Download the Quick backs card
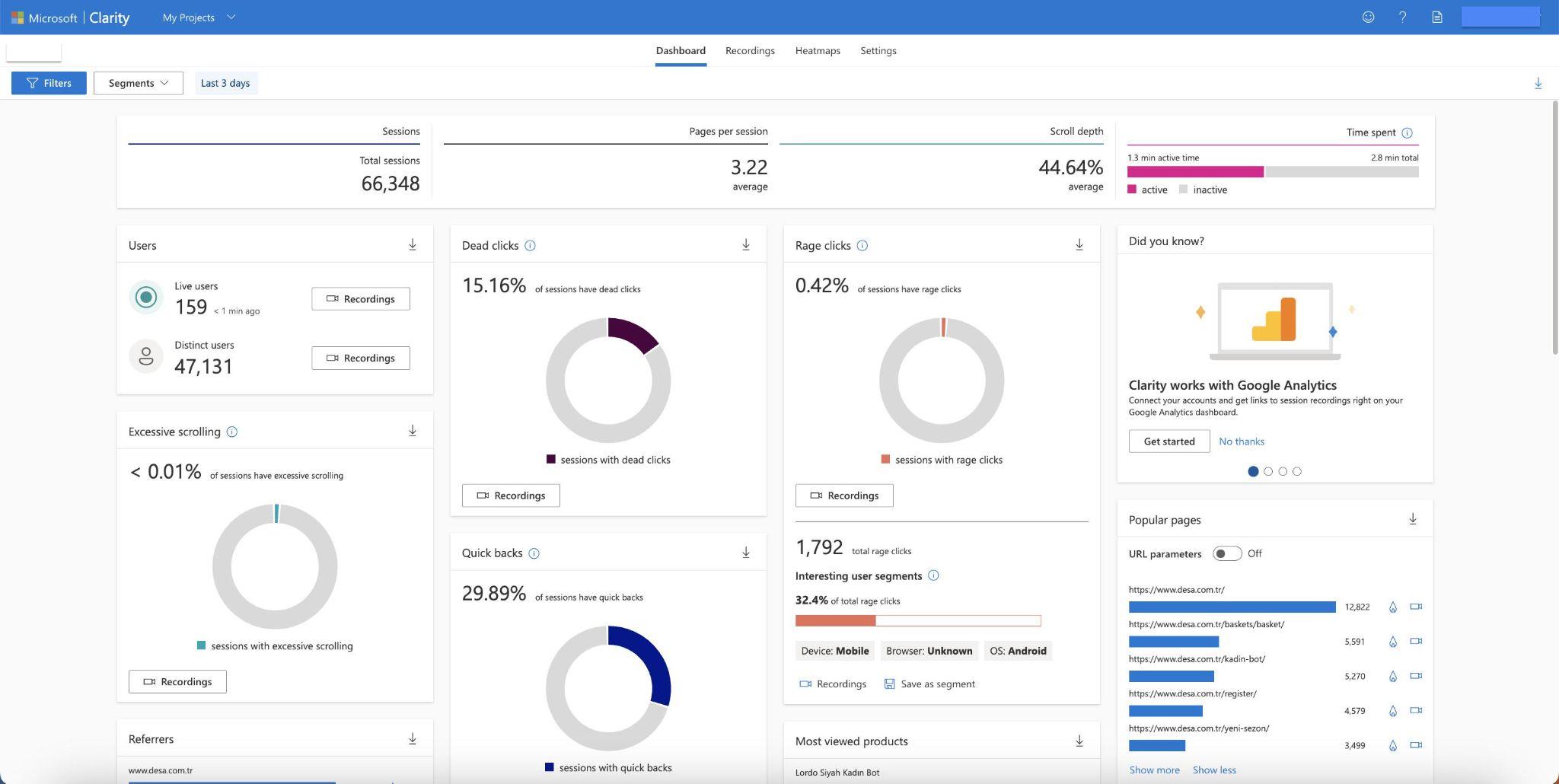The image size is (1559, 784). (x=745, y=552)
